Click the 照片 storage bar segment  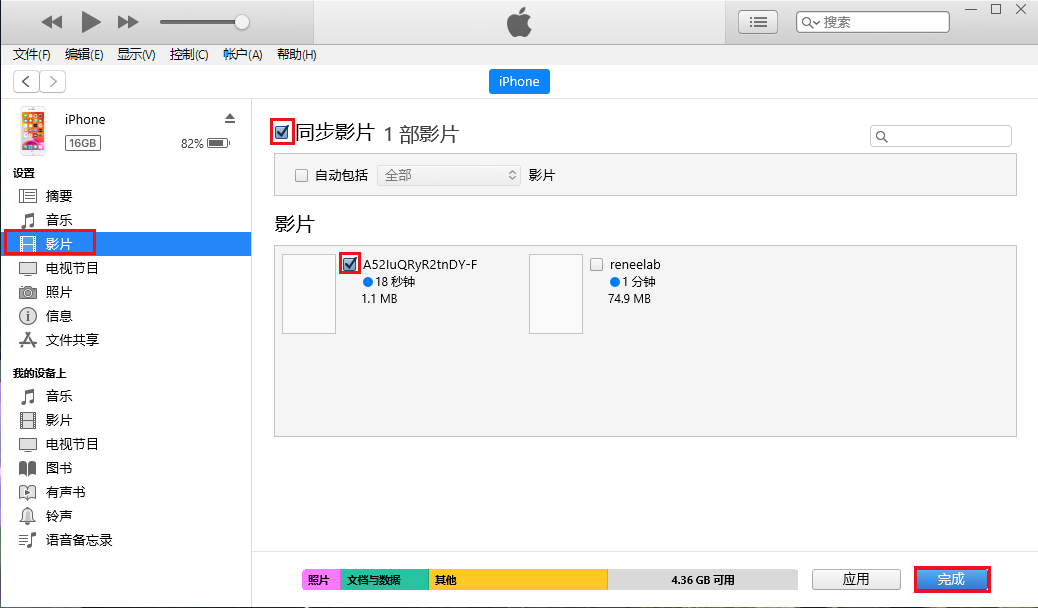pyautogui.click(x=321, y=580)
